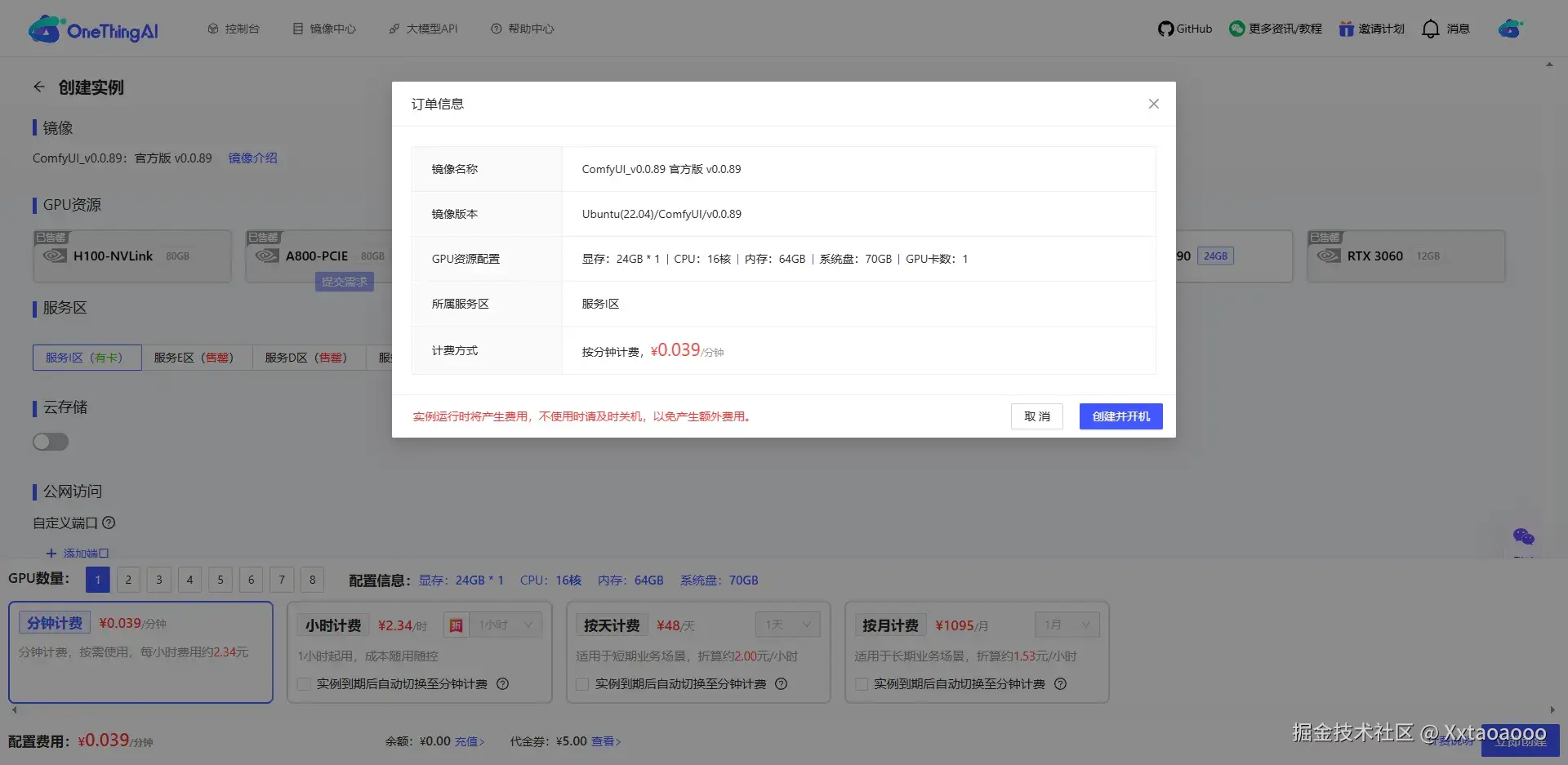
Task: Open the notification bell for 消息
Action: [1430, 29]
